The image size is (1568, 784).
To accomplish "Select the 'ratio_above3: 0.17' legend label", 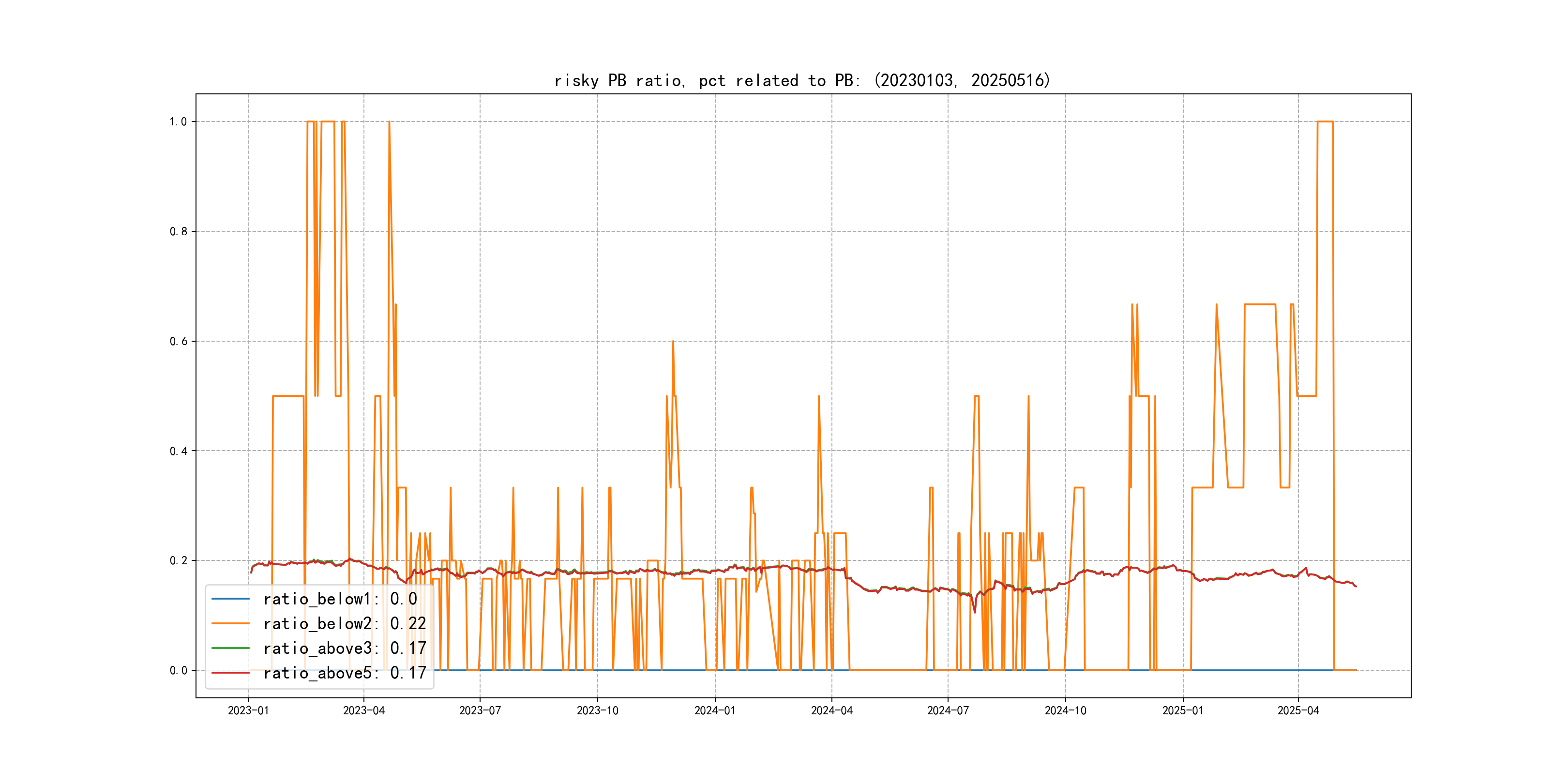I will coord(344,648).
